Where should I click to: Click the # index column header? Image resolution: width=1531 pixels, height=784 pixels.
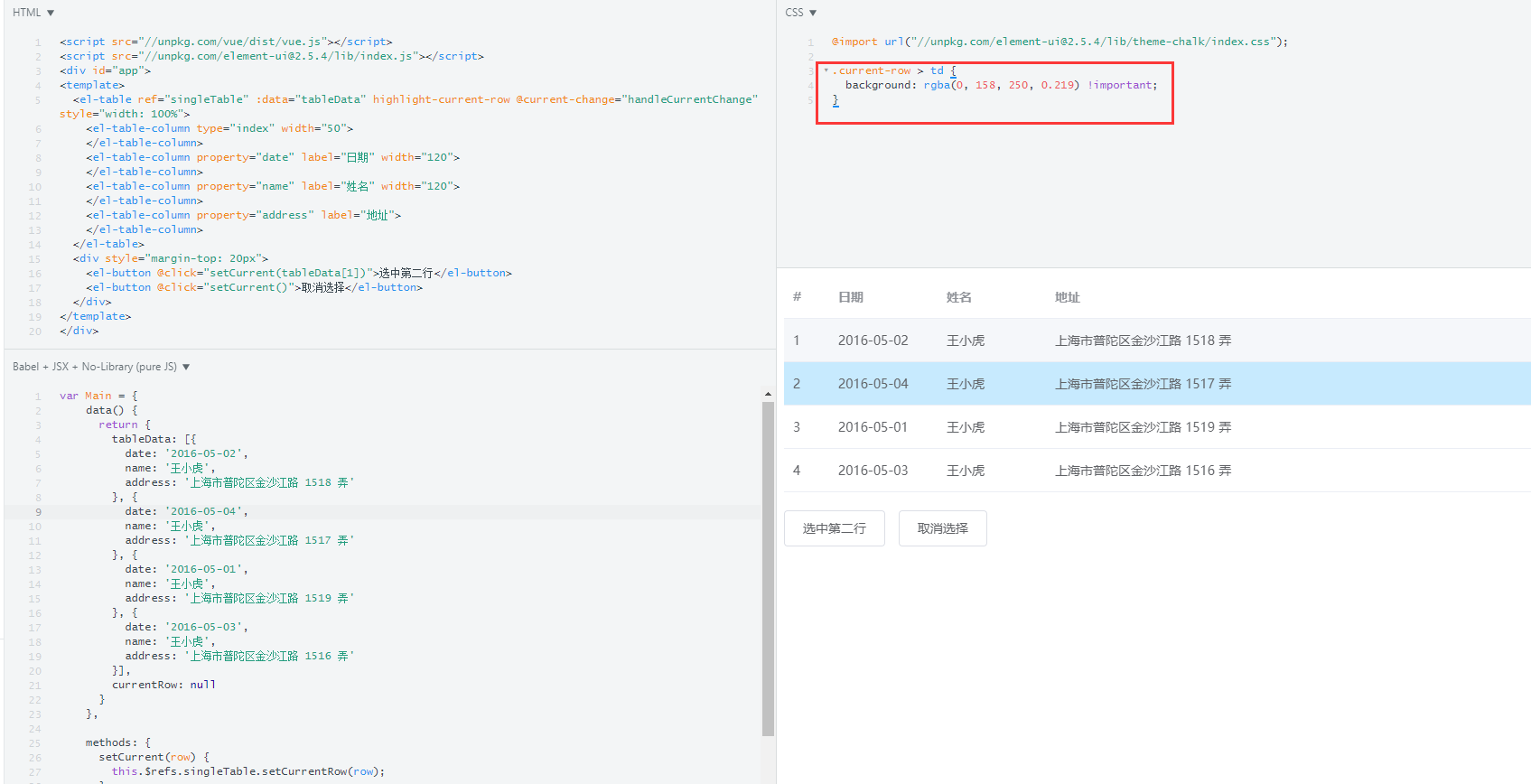(x=797, y=297)
